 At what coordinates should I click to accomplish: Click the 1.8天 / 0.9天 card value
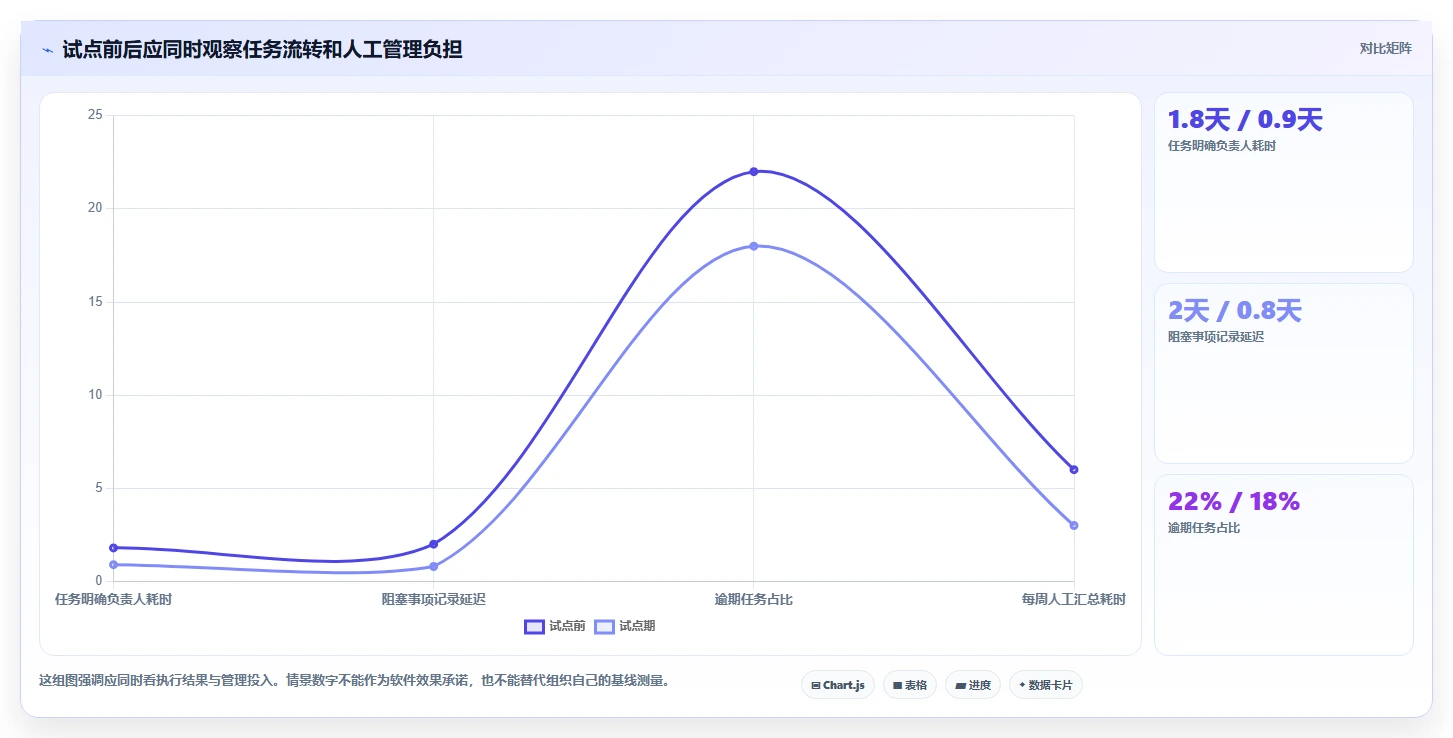pyautogui.click(x=1245, y=120)
